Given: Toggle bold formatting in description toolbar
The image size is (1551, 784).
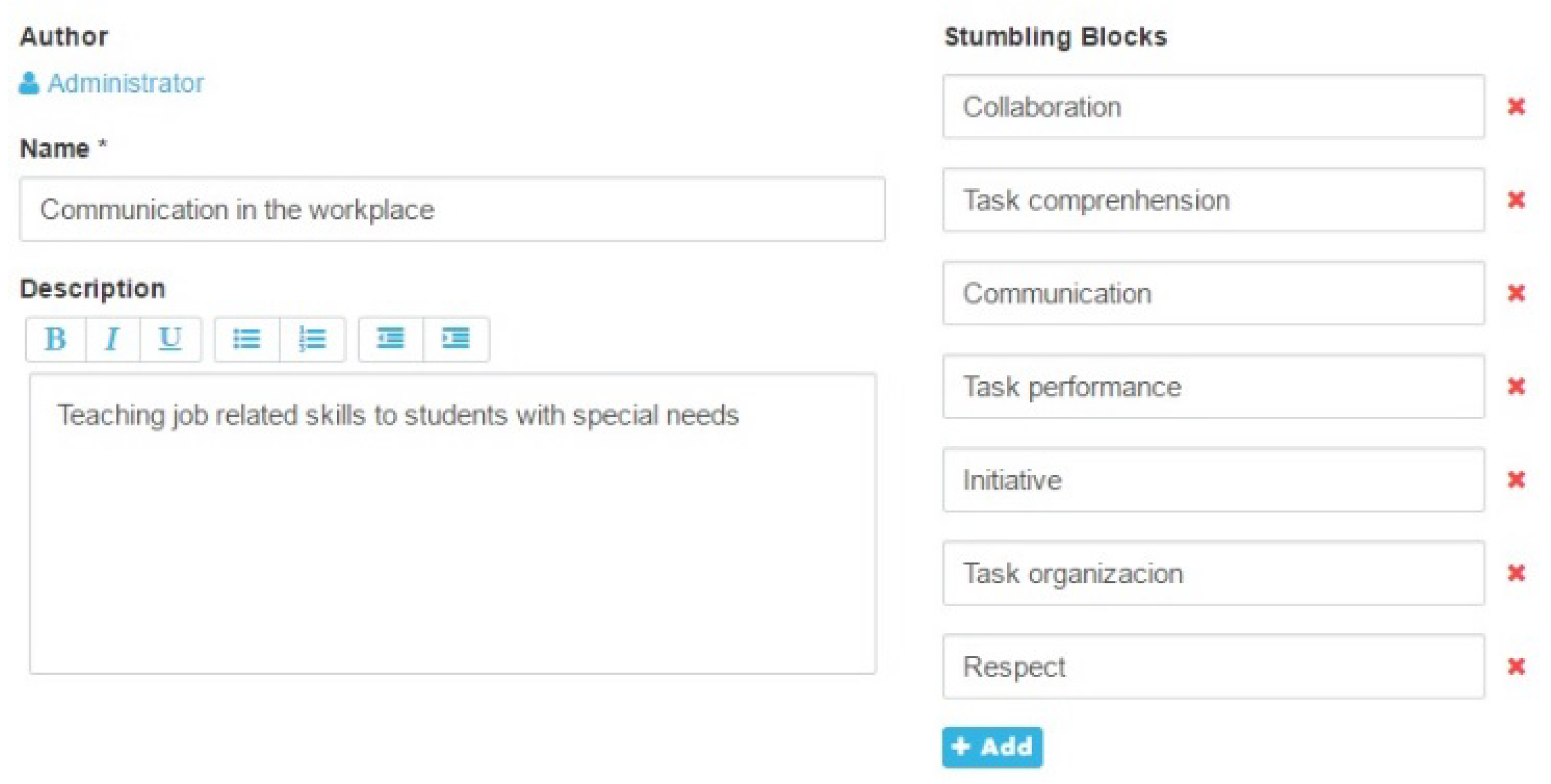Looking at the screenshot, I should 55,339.
